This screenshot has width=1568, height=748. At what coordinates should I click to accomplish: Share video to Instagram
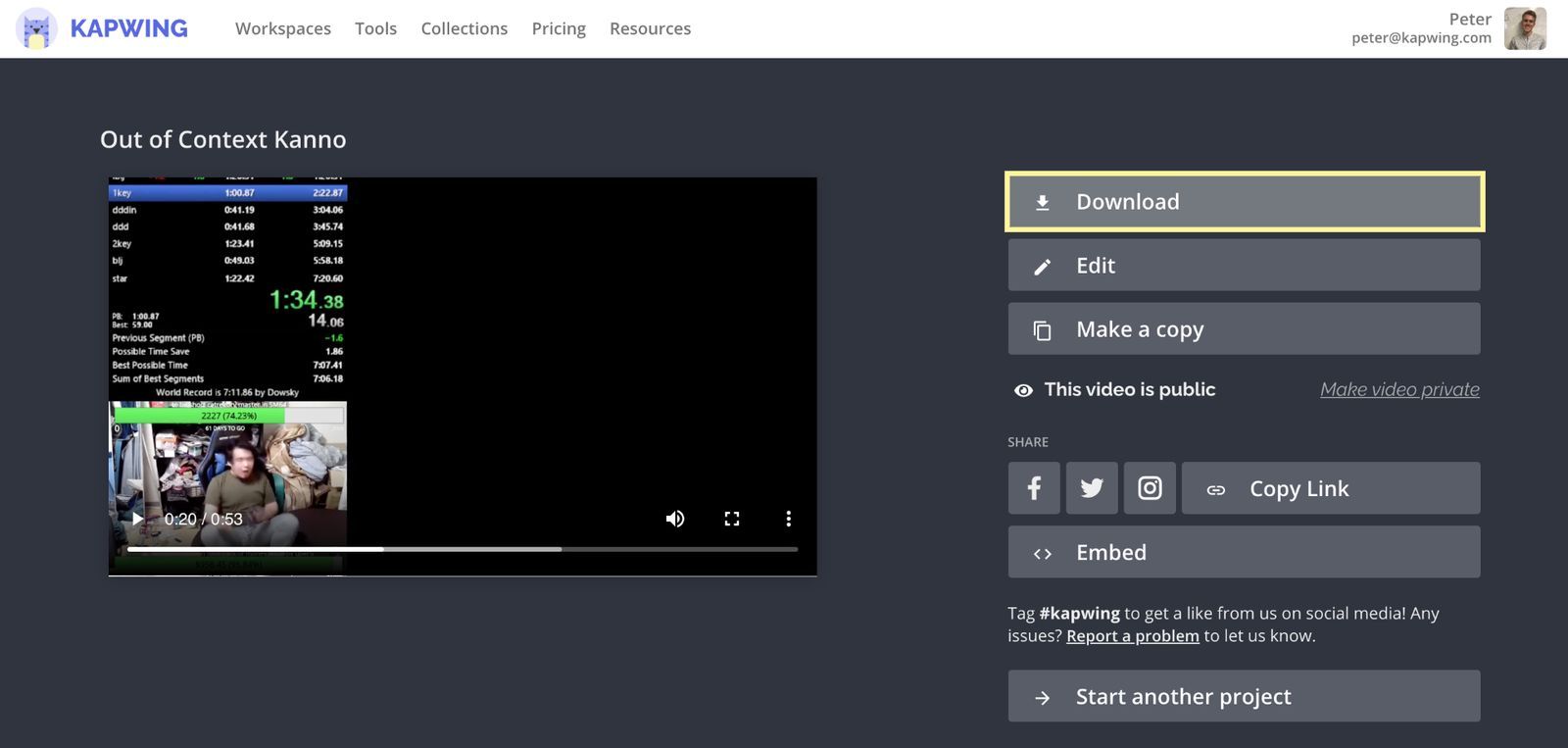click(x=1150, y=488)
